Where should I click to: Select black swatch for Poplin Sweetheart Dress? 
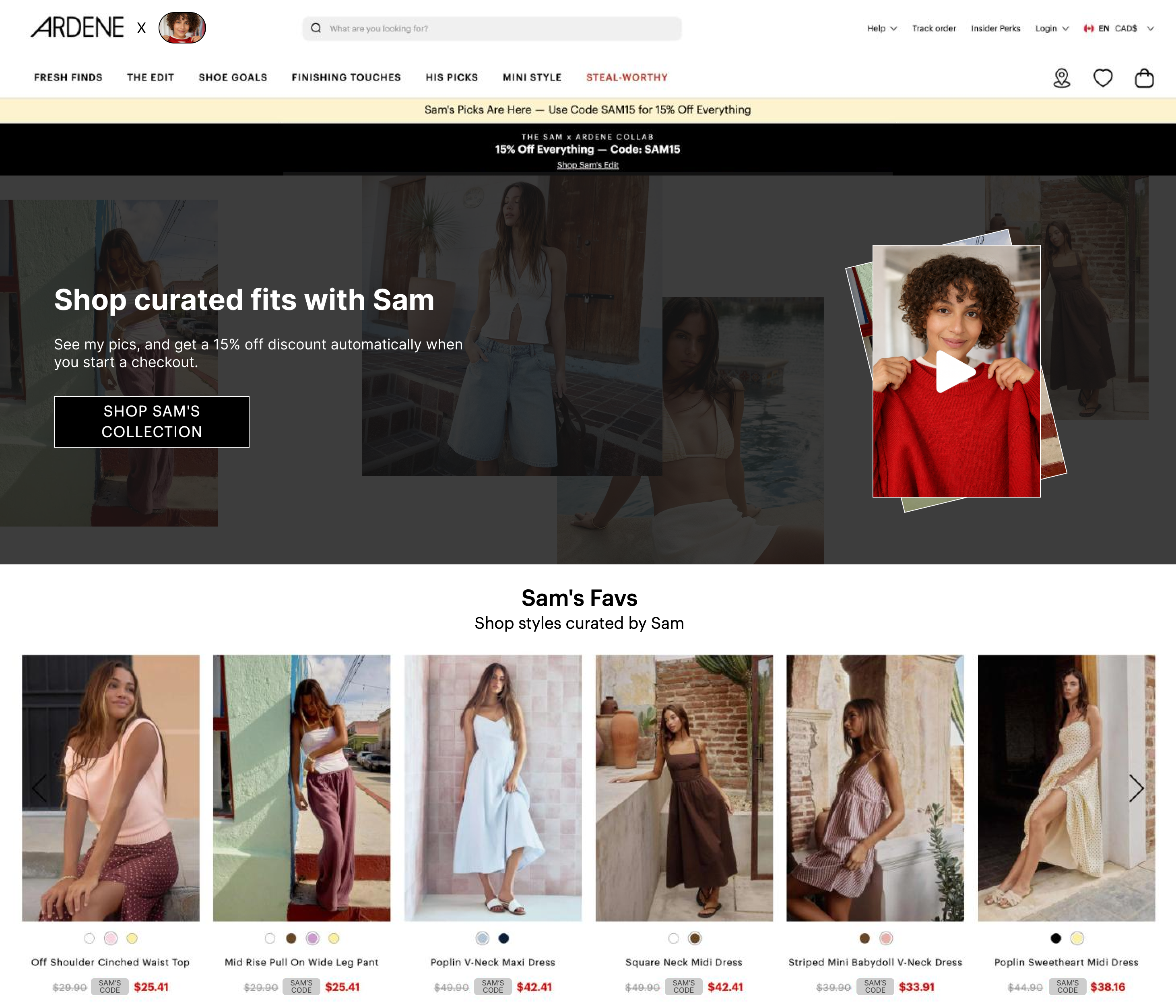click(x=1056, y=938)
